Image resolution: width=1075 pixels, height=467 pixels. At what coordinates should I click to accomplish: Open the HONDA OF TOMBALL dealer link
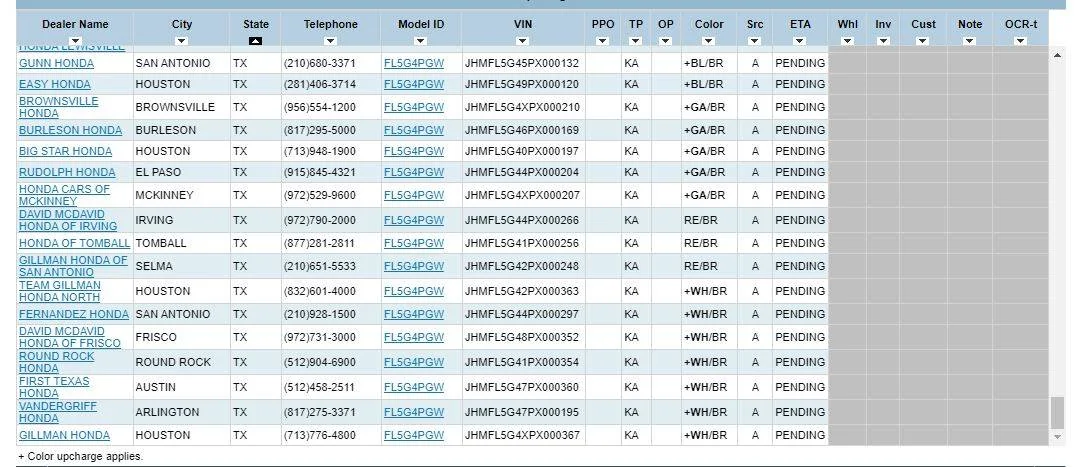click(x=74, y=243)
